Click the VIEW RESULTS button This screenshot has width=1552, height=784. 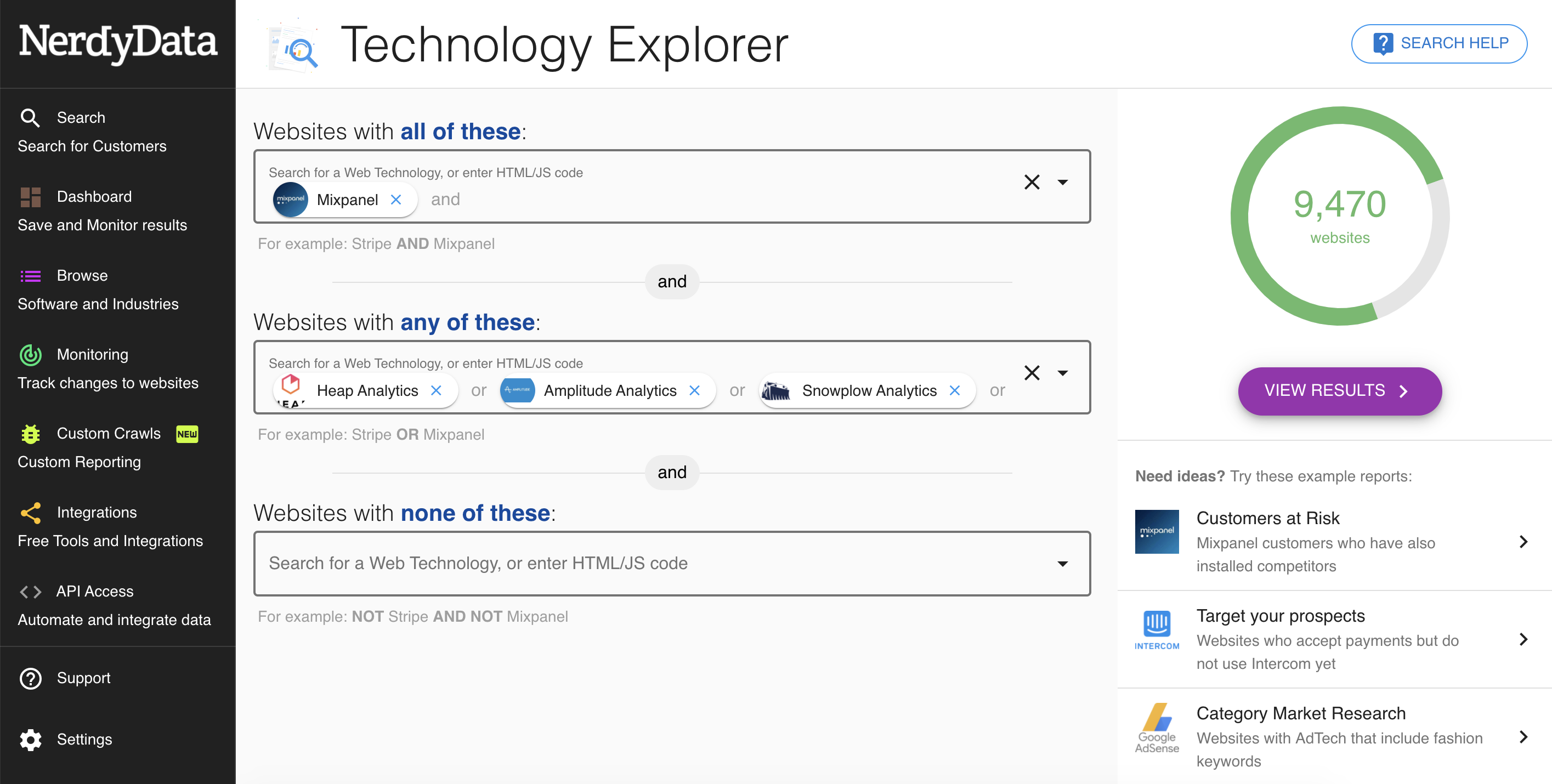point(1340,390)
